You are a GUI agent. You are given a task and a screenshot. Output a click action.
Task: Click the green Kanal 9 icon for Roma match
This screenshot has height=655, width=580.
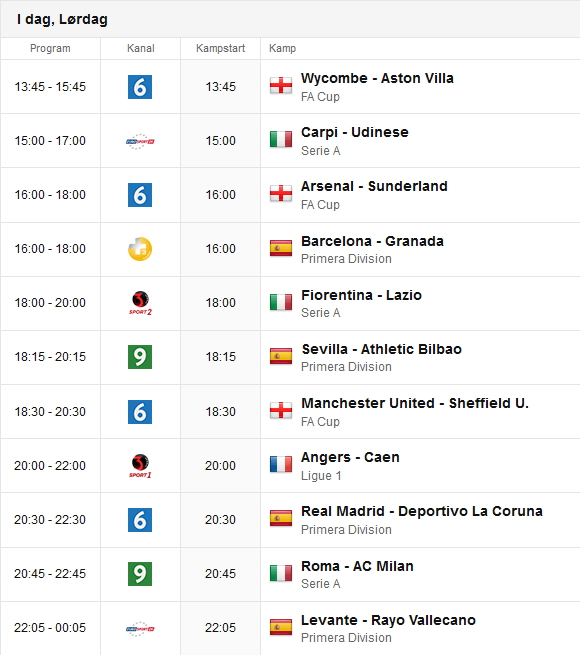(140, 574)
